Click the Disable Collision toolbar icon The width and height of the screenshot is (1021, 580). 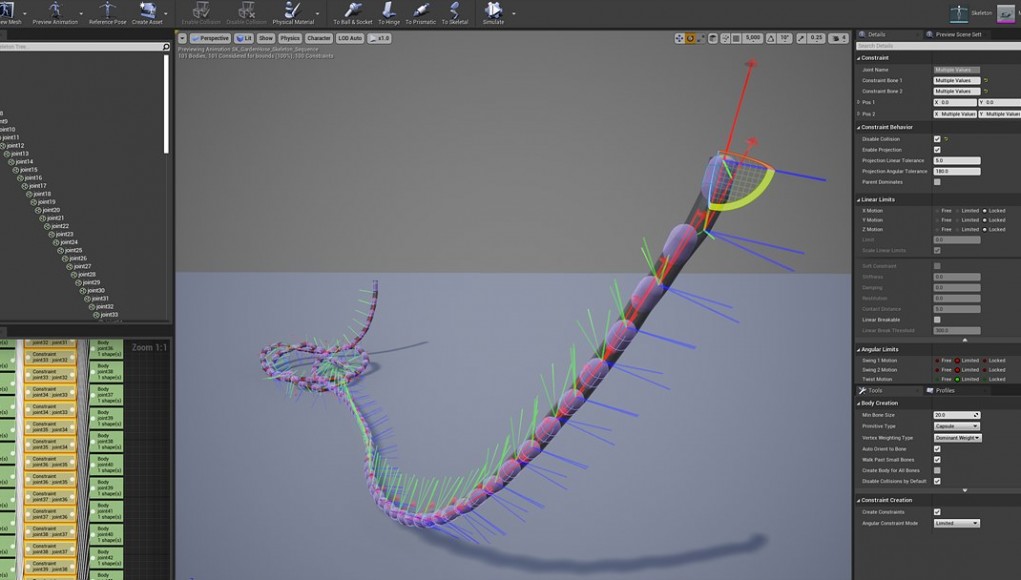point(246,12)
